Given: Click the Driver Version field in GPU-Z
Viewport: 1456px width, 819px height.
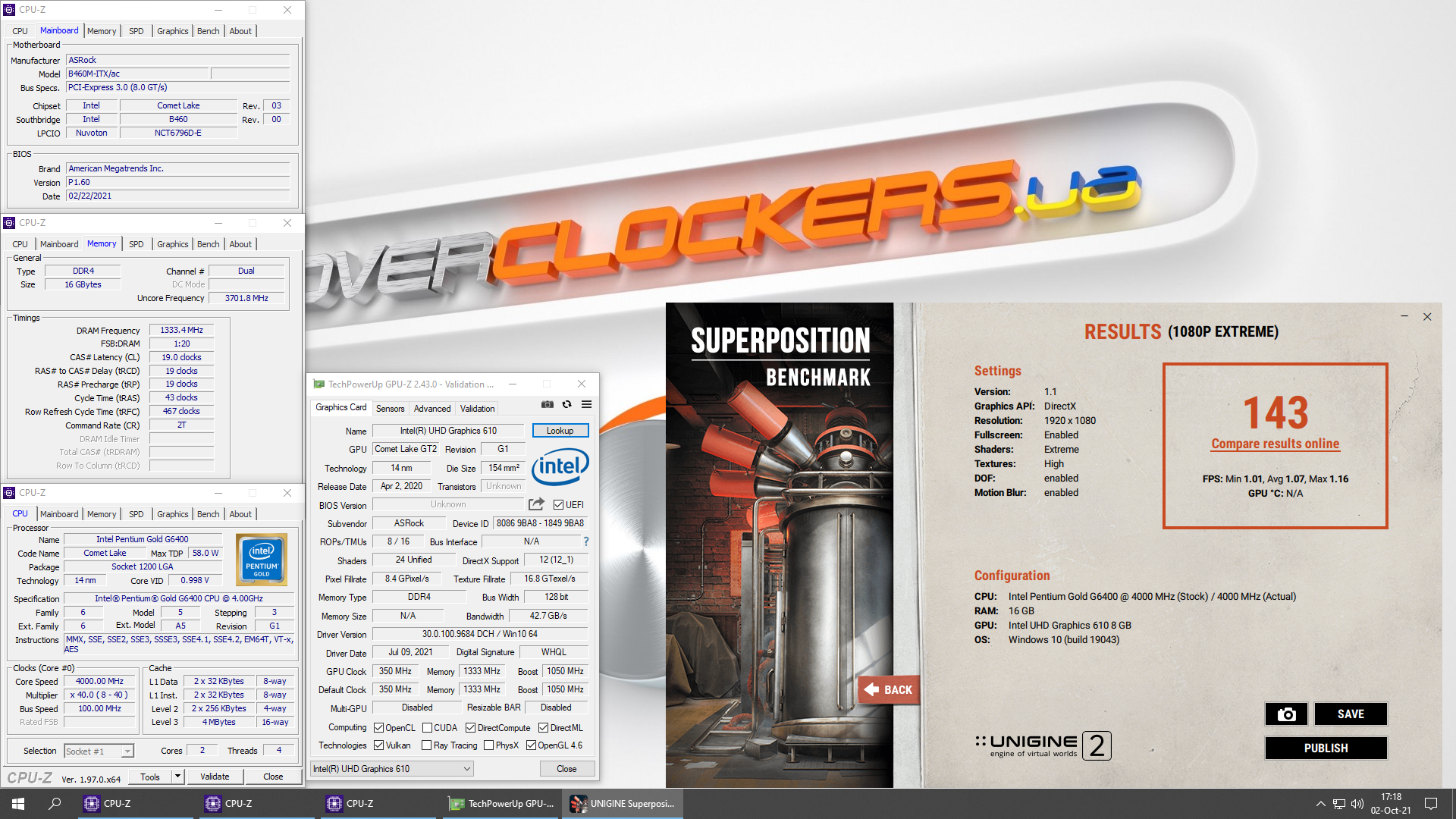Looking at the screenshot, I should (480, 634).
